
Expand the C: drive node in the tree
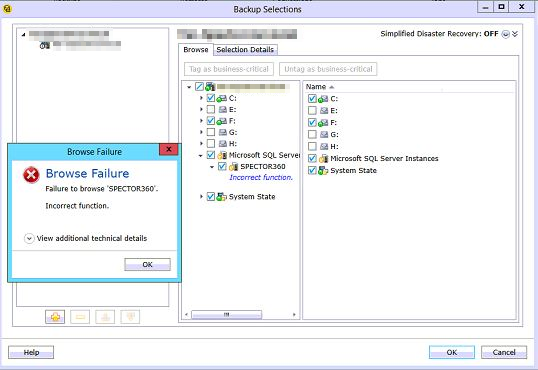point(201,98)
